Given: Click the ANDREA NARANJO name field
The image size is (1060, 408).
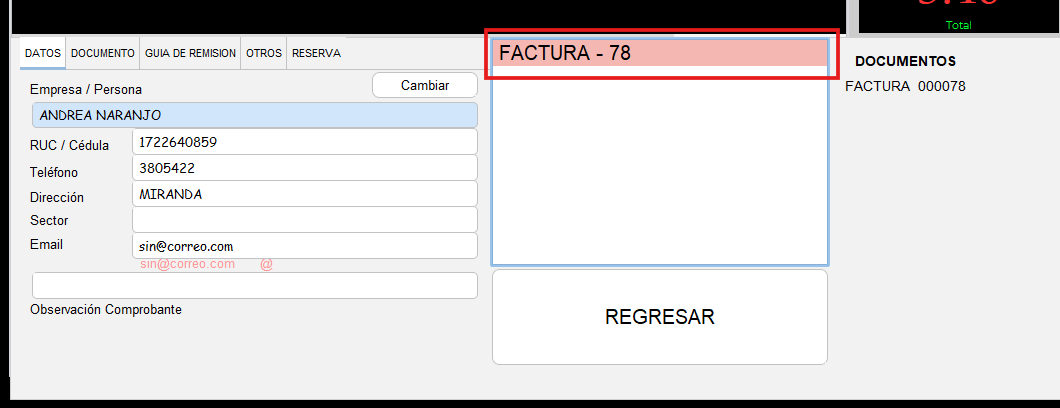Looking at the screenshot, I should coord(255,115).
